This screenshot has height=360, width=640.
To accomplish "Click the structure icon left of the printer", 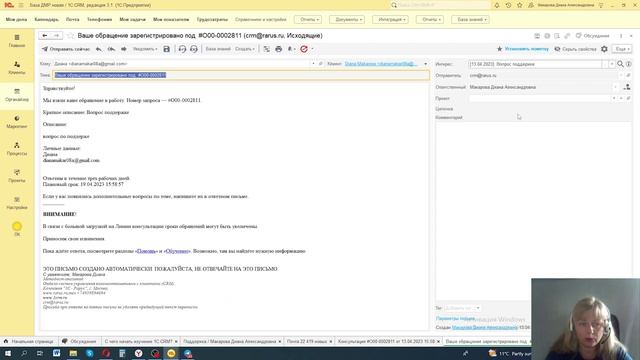I will pos(267,49).
